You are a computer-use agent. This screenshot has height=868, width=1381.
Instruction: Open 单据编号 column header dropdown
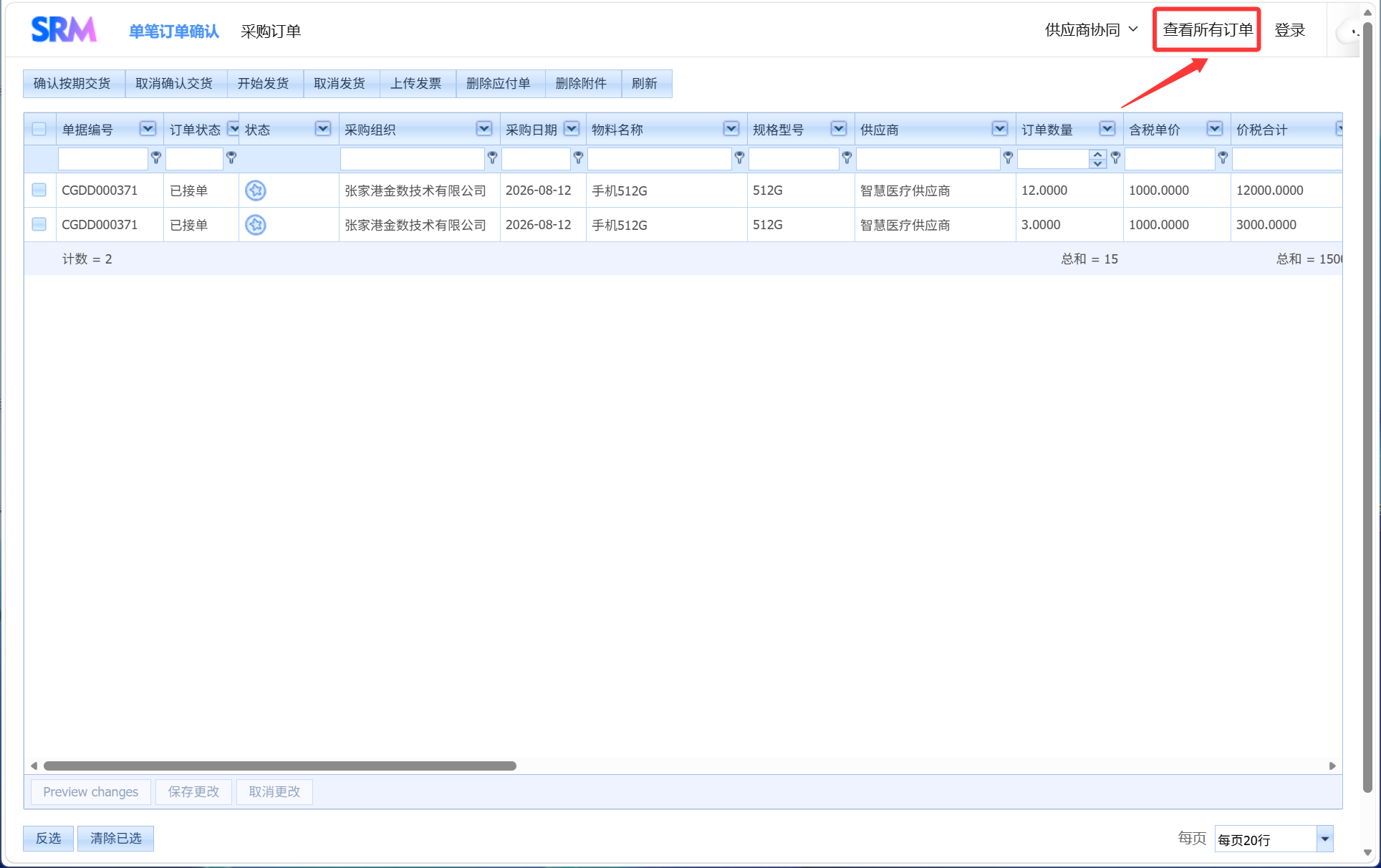click(148, 129)
